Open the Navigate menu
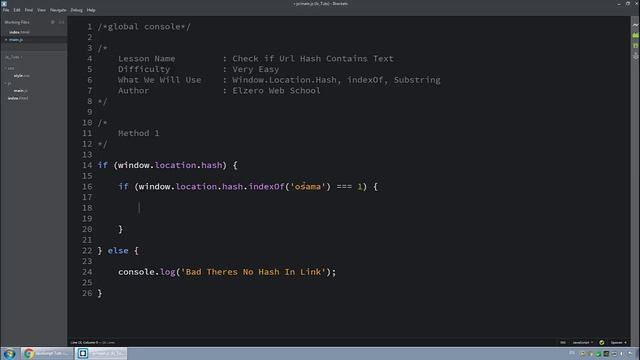This screenshot has width=640, height=360. (x=58, y=10)
